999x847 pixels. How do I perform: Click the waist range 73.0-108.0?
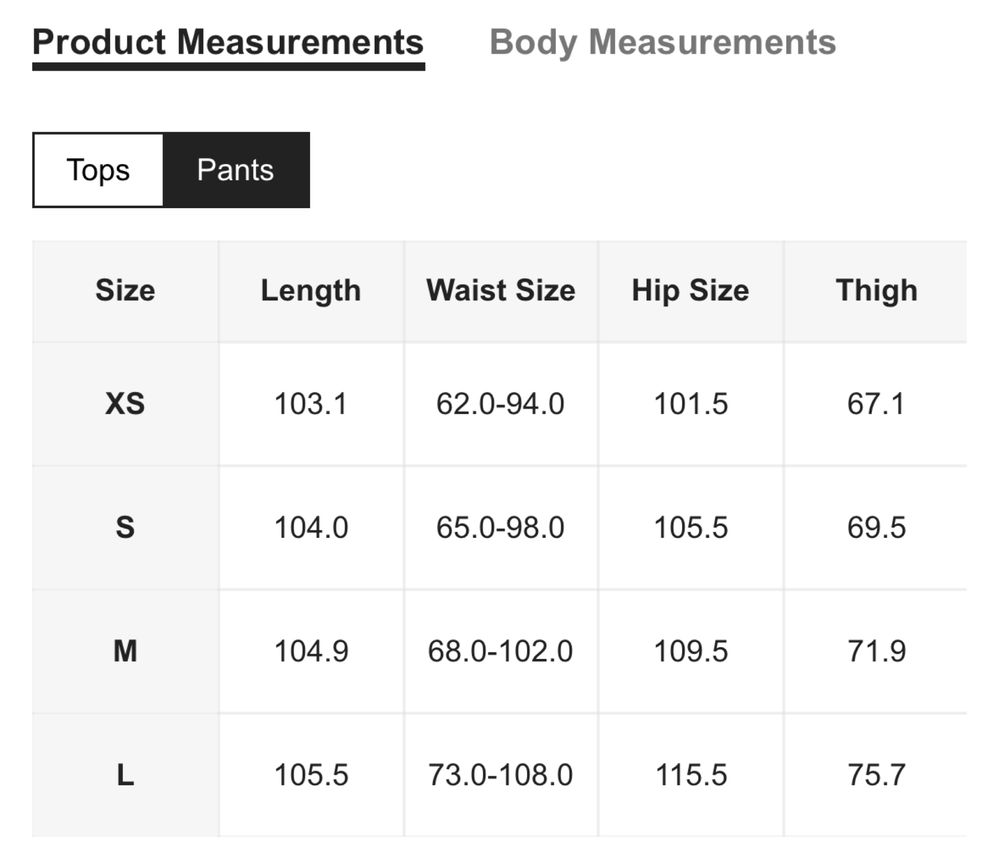coord(501,775)
